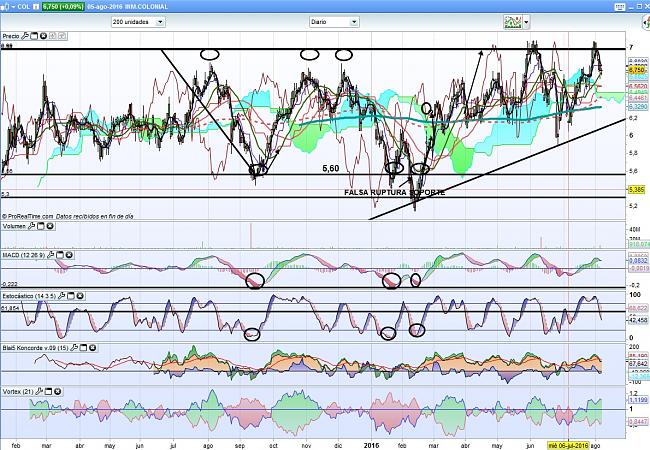The width and height of the screenshot is (650, 450).
Task: Click the move-up arrow in Precio header
Action: (x=53, y=36)
